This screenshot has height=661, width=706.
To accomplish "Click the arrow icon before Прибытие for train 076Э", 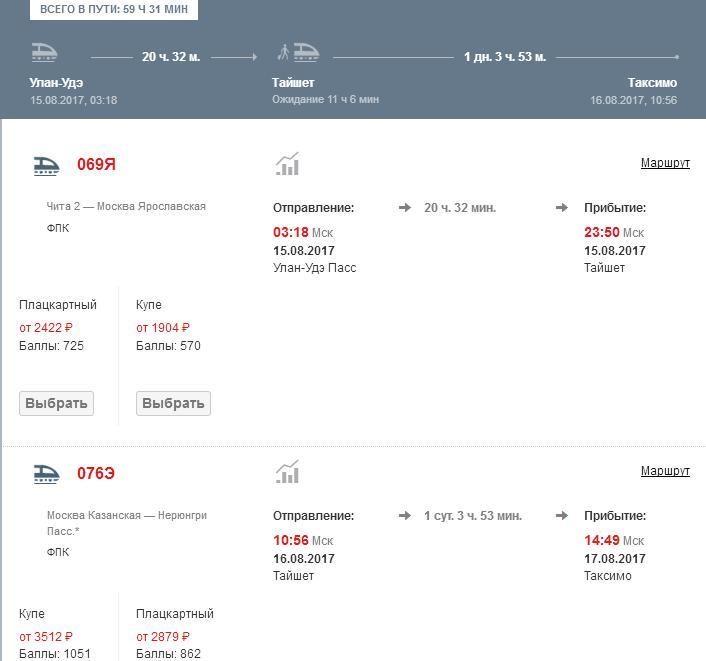I will pos(562,516).
